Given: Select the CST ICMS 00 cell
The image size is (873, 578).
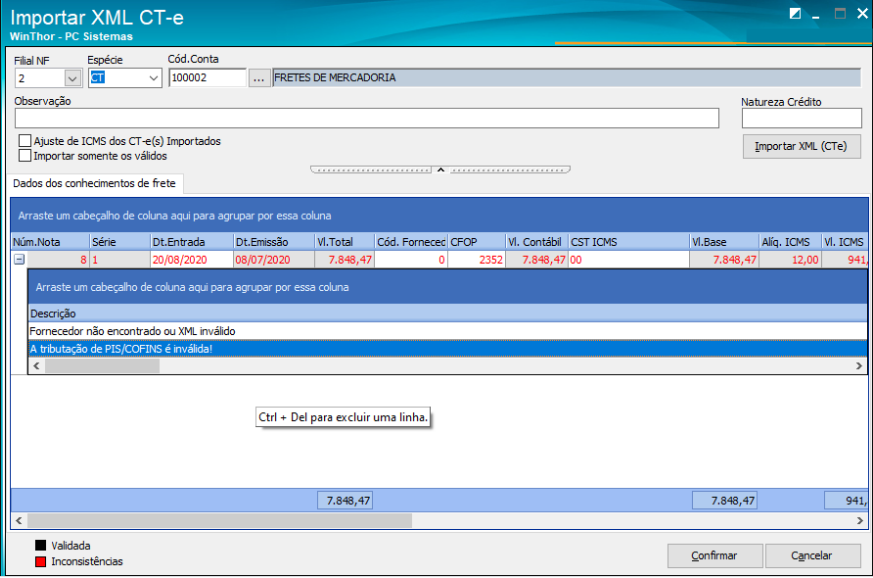Looking at the screenshot, I should [x=629, y=259].
